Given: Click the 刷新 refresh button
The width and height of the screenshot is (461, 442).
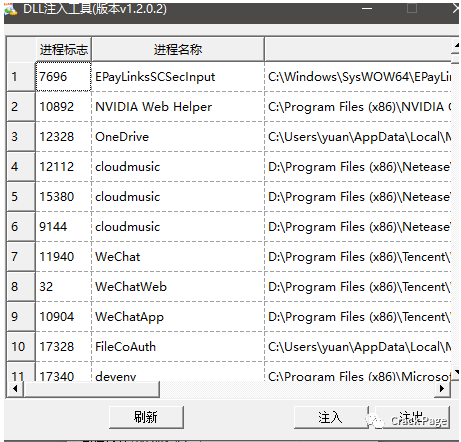Looking at the screenshot, I should point(146,417).
